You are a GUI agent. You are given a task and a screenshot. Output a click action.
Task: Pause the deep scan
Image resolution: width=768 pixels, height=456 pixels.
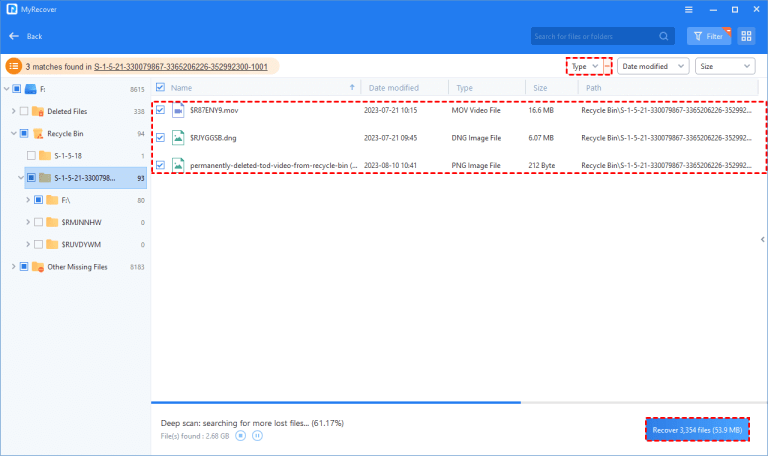[258, 436]
